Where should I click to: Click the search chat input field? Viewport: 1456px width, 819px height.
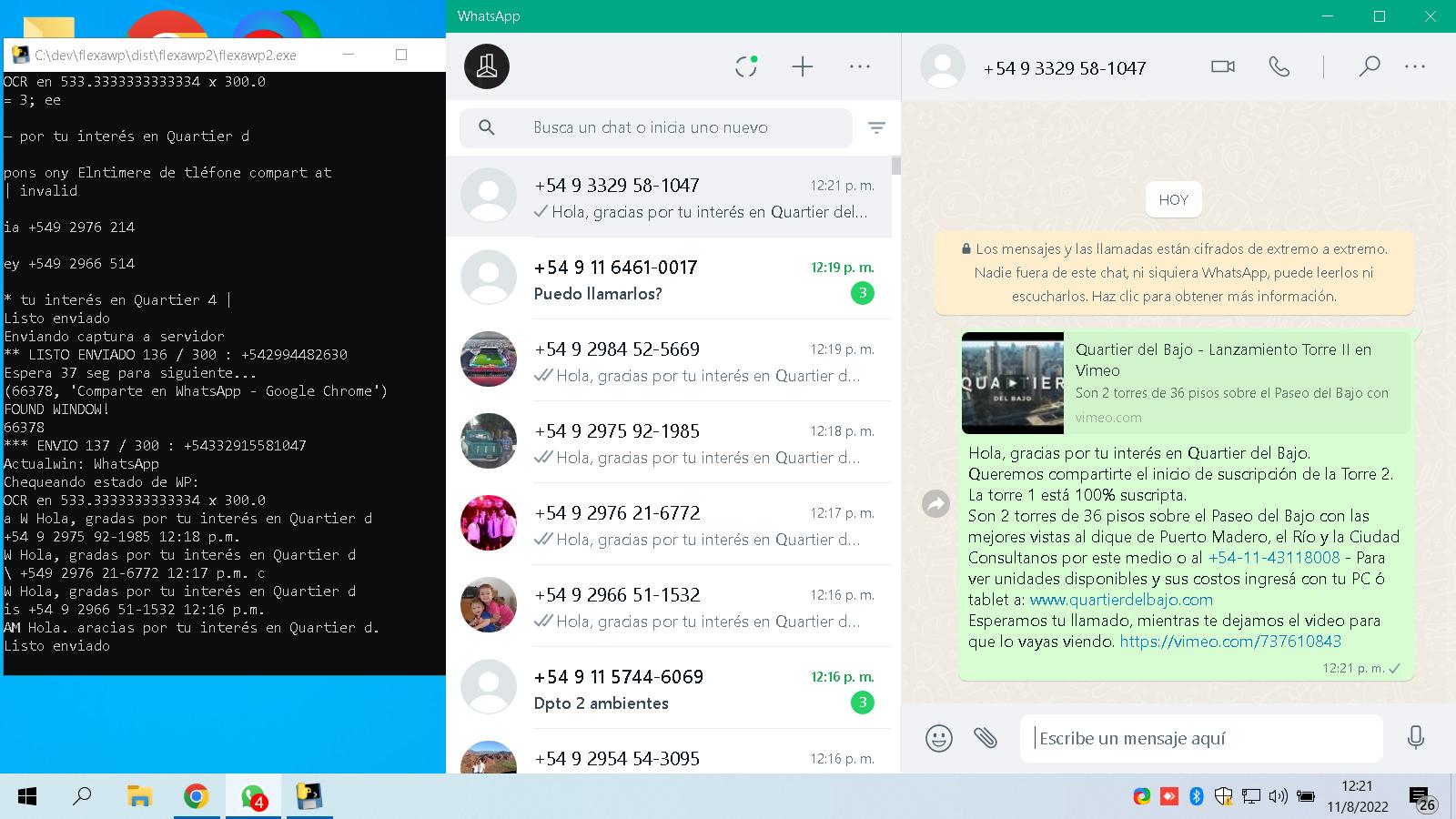pyautogui.click(x=655, y=127)
